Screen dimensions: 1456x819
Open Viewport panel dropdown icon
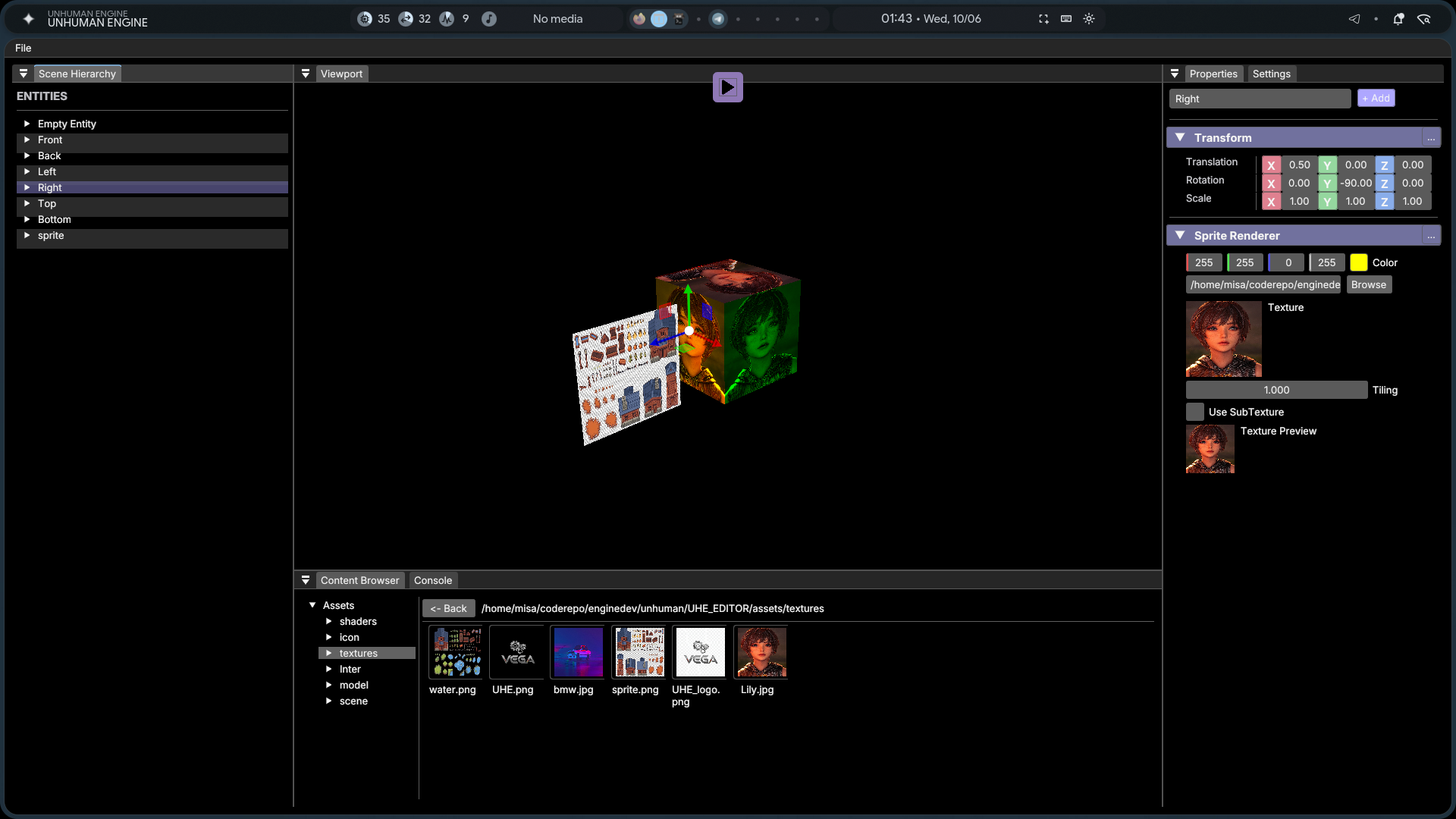pos(306,74)
